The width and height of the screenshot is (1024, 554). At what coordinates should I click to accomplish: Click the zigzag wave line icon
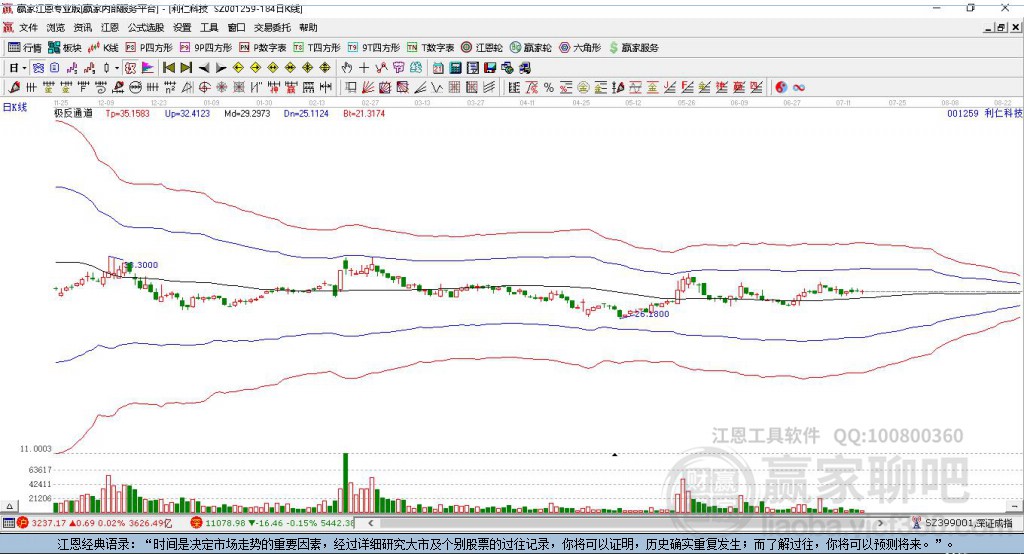437,88
